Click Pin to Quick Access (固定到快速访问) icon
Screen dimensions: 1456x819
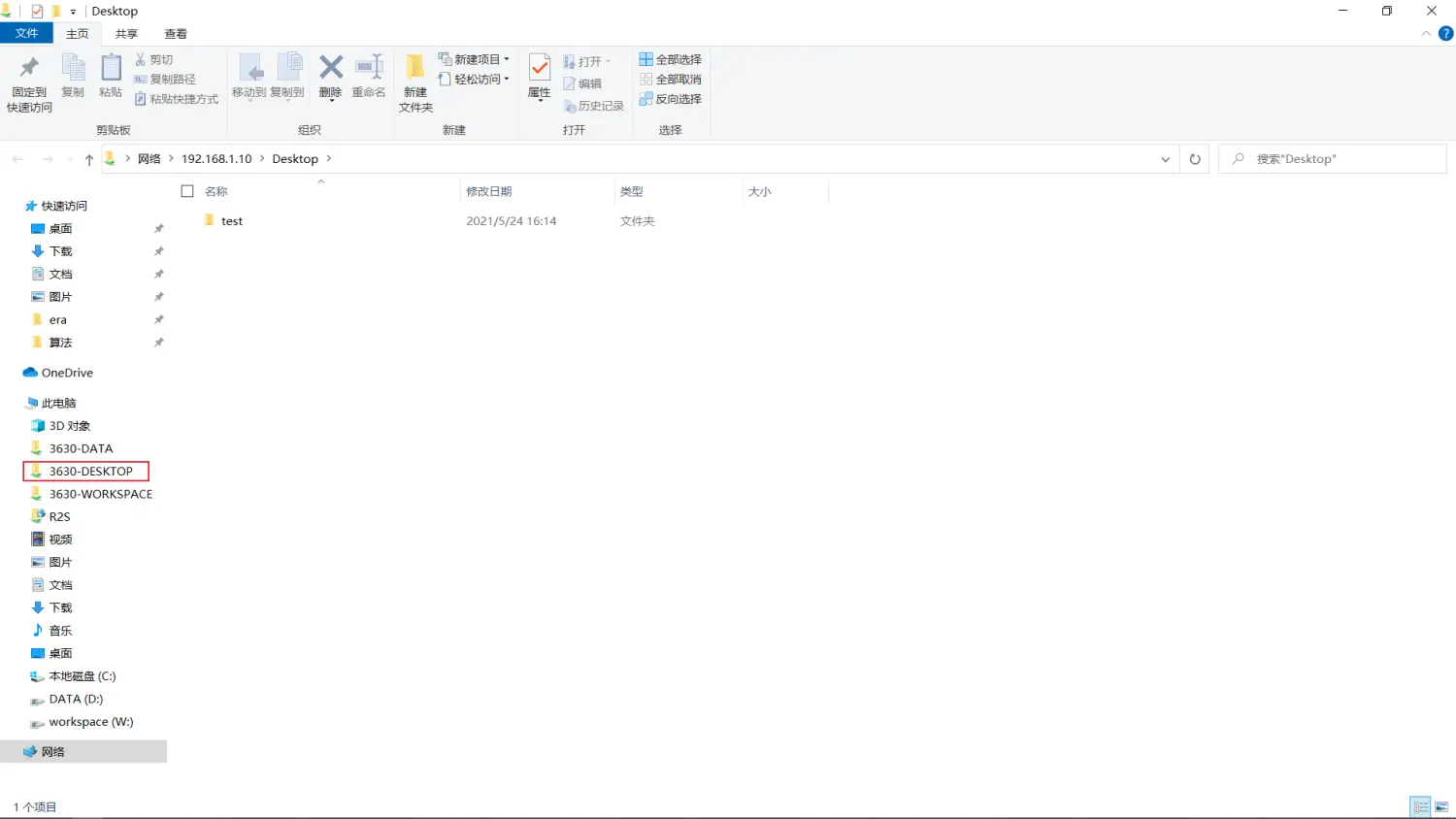pyautogui.click(x=29, y=83)
